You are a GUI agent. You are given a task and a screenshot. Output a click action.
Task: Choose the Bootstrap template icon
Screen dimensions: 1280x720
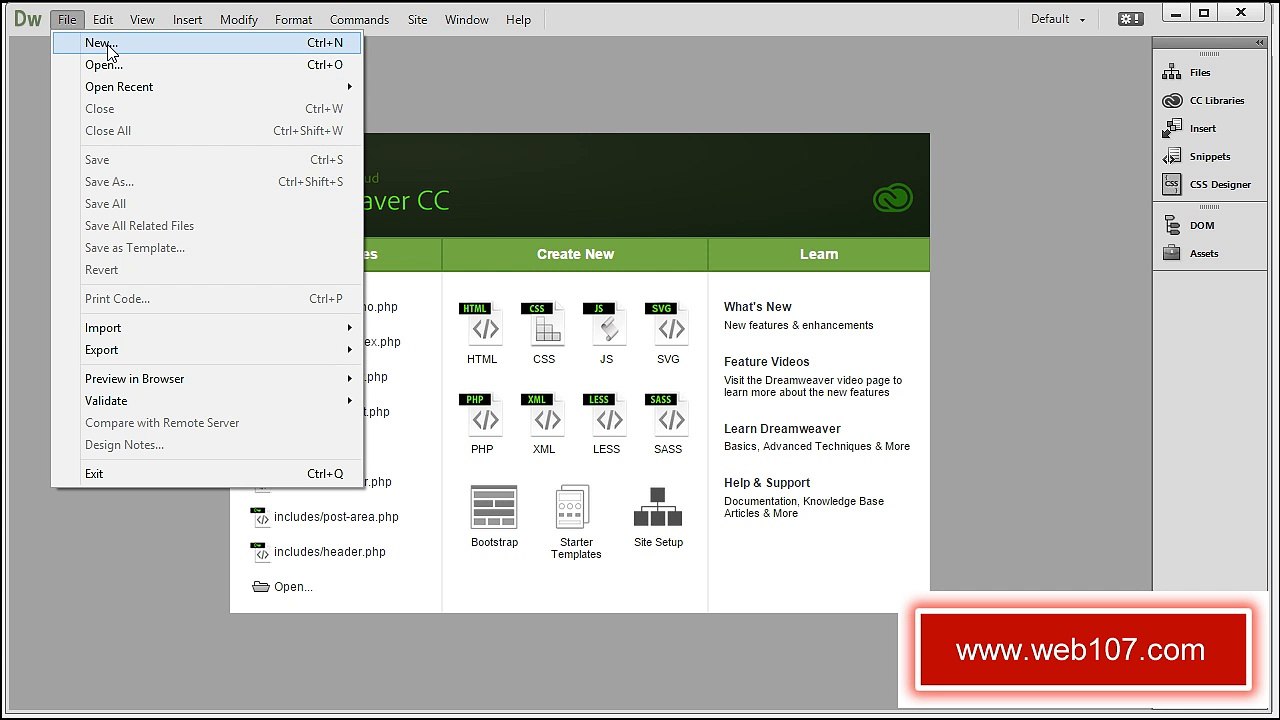tap(494, 509)
